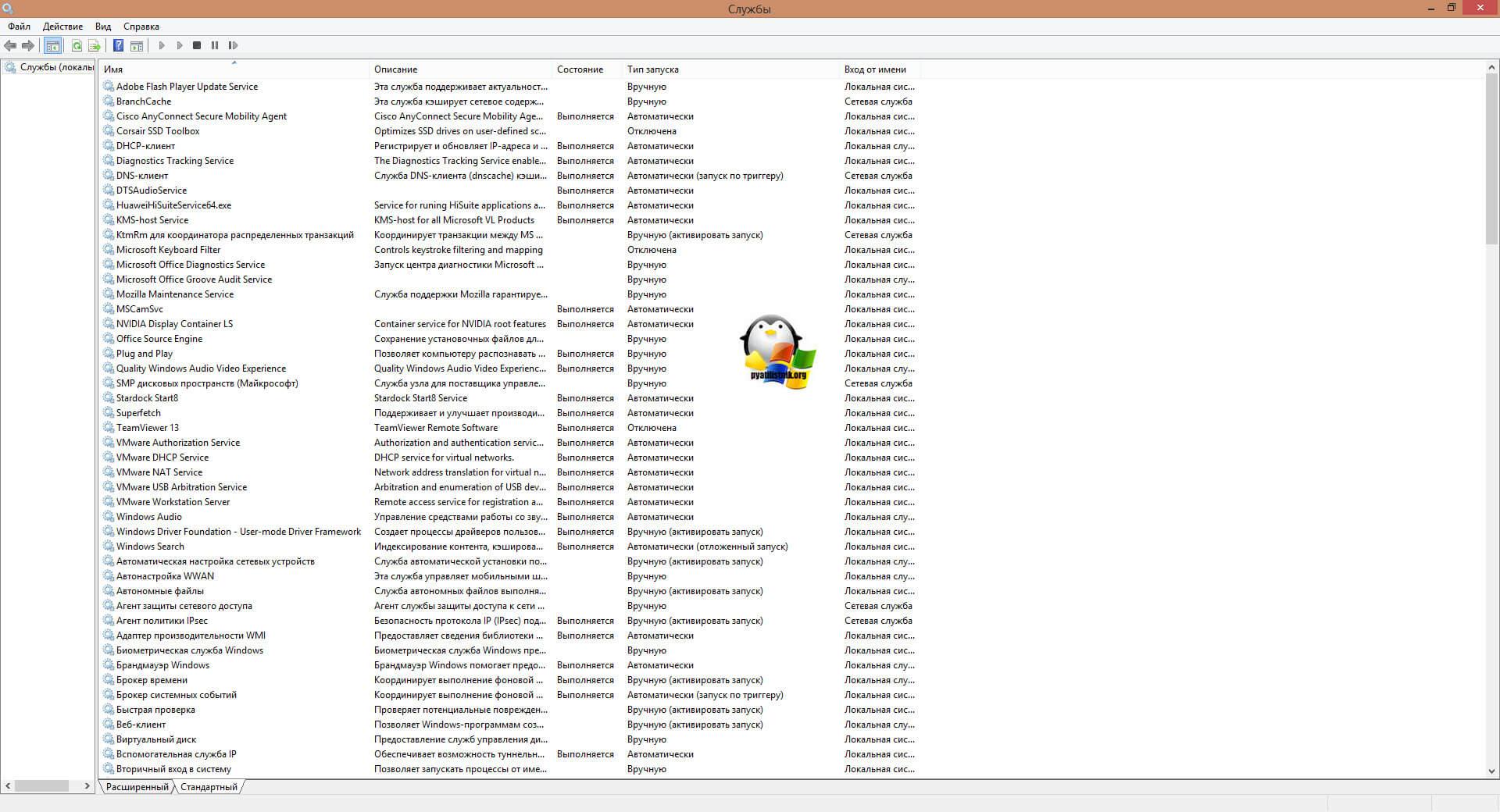The width and height of the screenshot is (1500, 812).
Task: Click the Restart service icon
Action: pyautogui.click(x=233, y=45)
